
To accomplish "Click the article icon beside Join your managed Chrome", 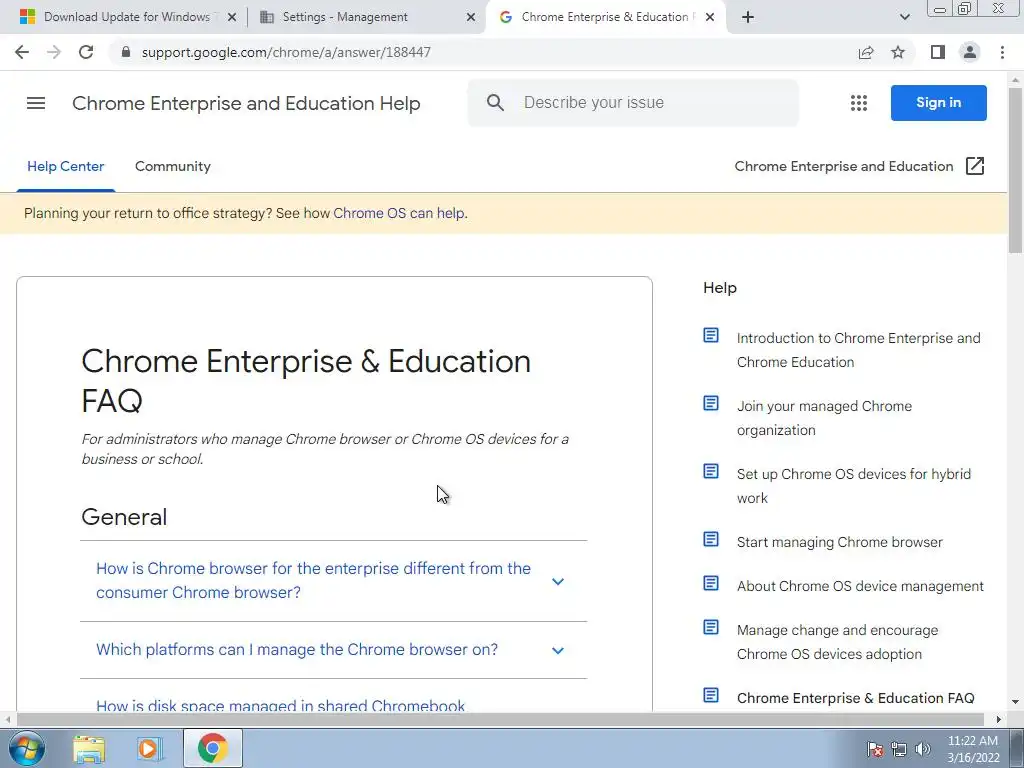I will click(x=711, y=404).
